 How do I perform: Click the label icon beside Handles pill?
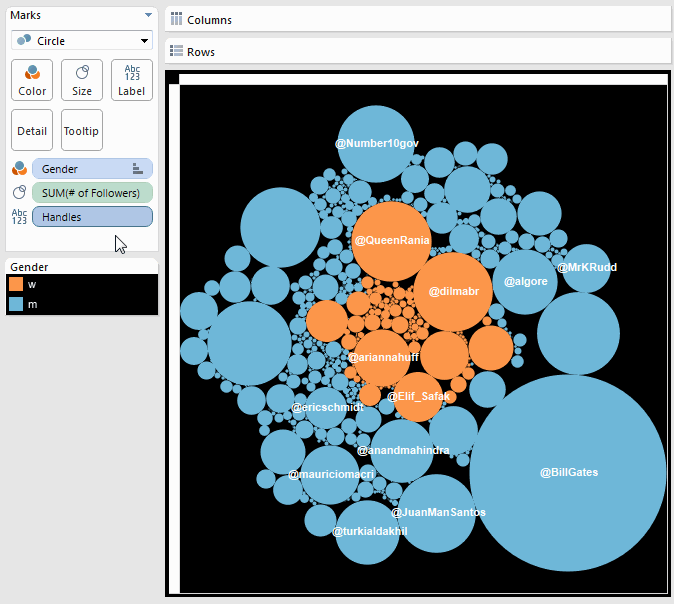(x=19, y=217)
